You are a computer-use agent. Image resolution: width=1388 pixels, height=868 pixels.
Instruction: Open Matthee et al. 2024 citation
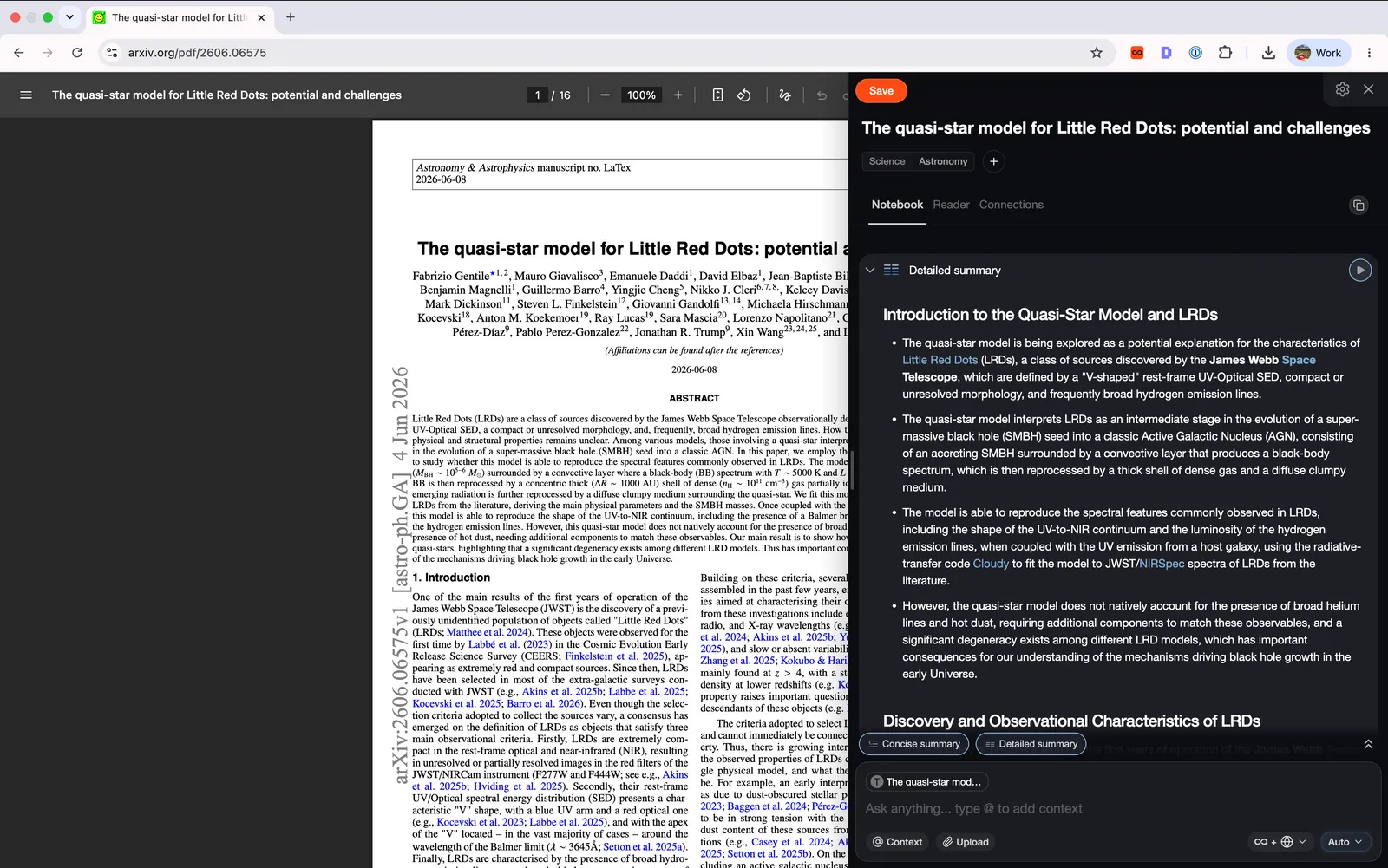[488, 633]
